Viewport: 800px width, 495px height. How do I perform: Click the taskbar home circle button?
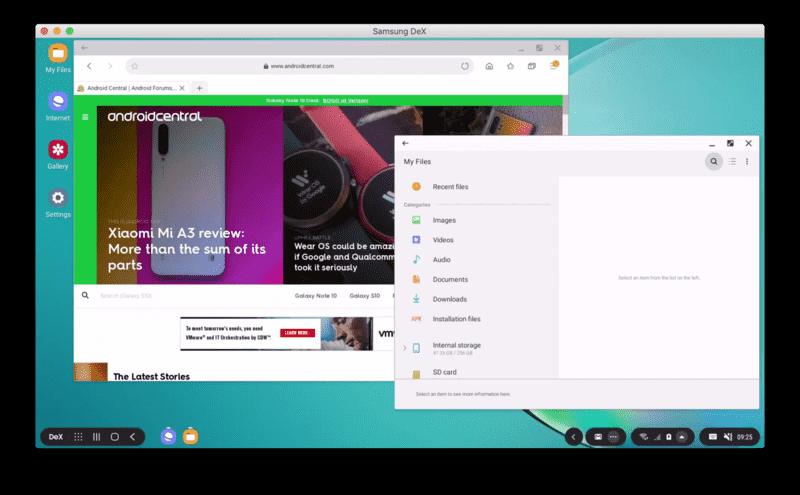click(115, 437)
